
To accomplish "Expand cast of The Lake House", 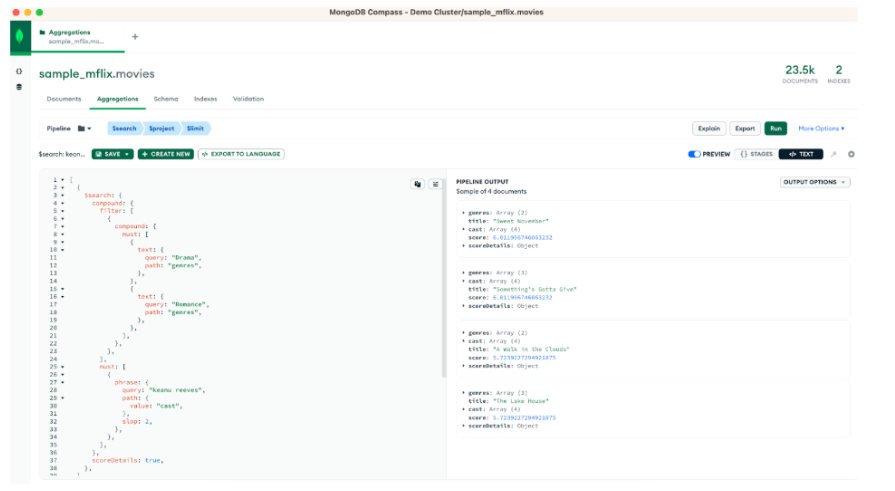I will coord(463,409).
